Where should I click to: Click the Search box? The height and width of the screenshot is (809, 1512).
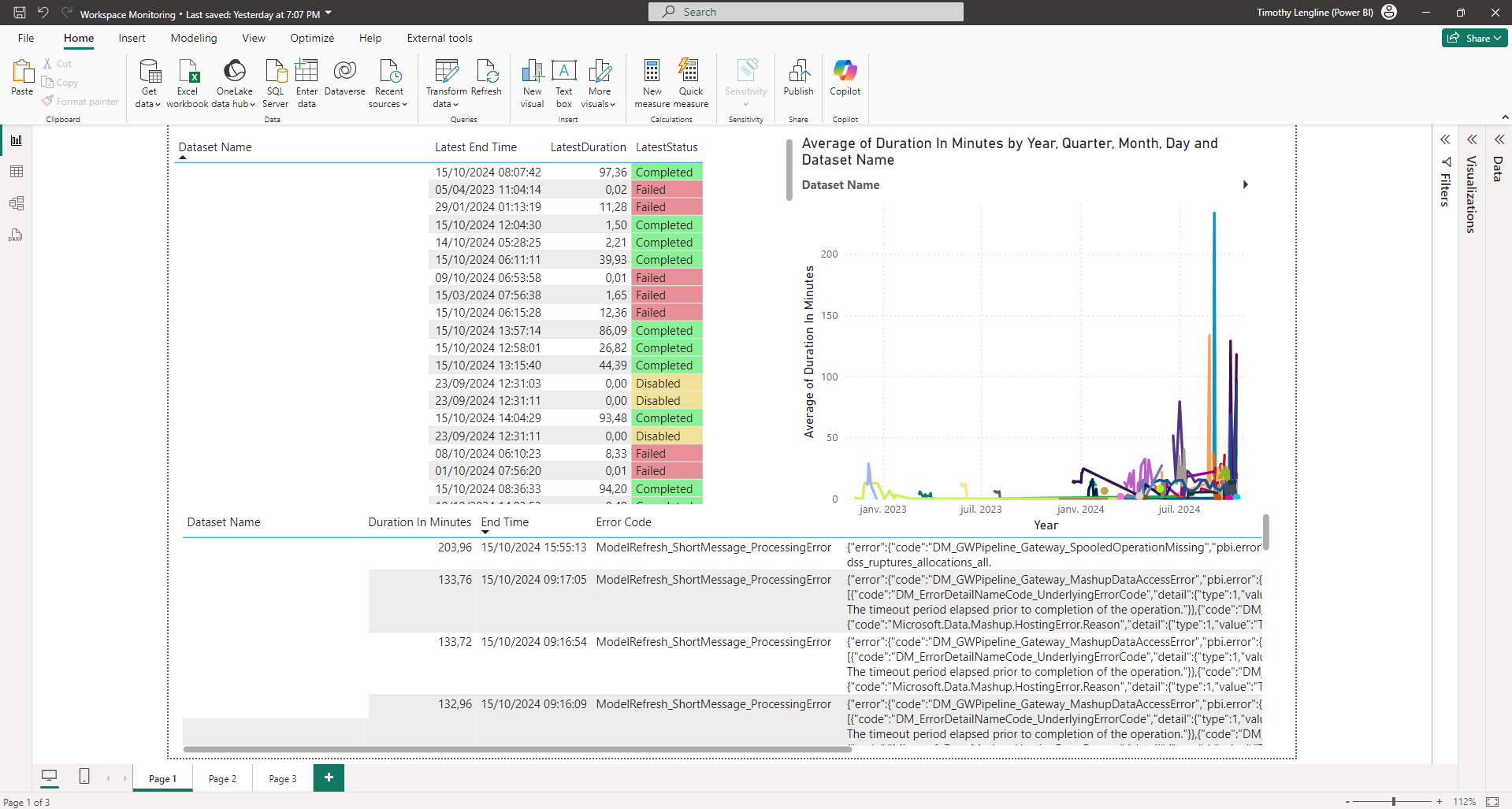click(805, 12)
